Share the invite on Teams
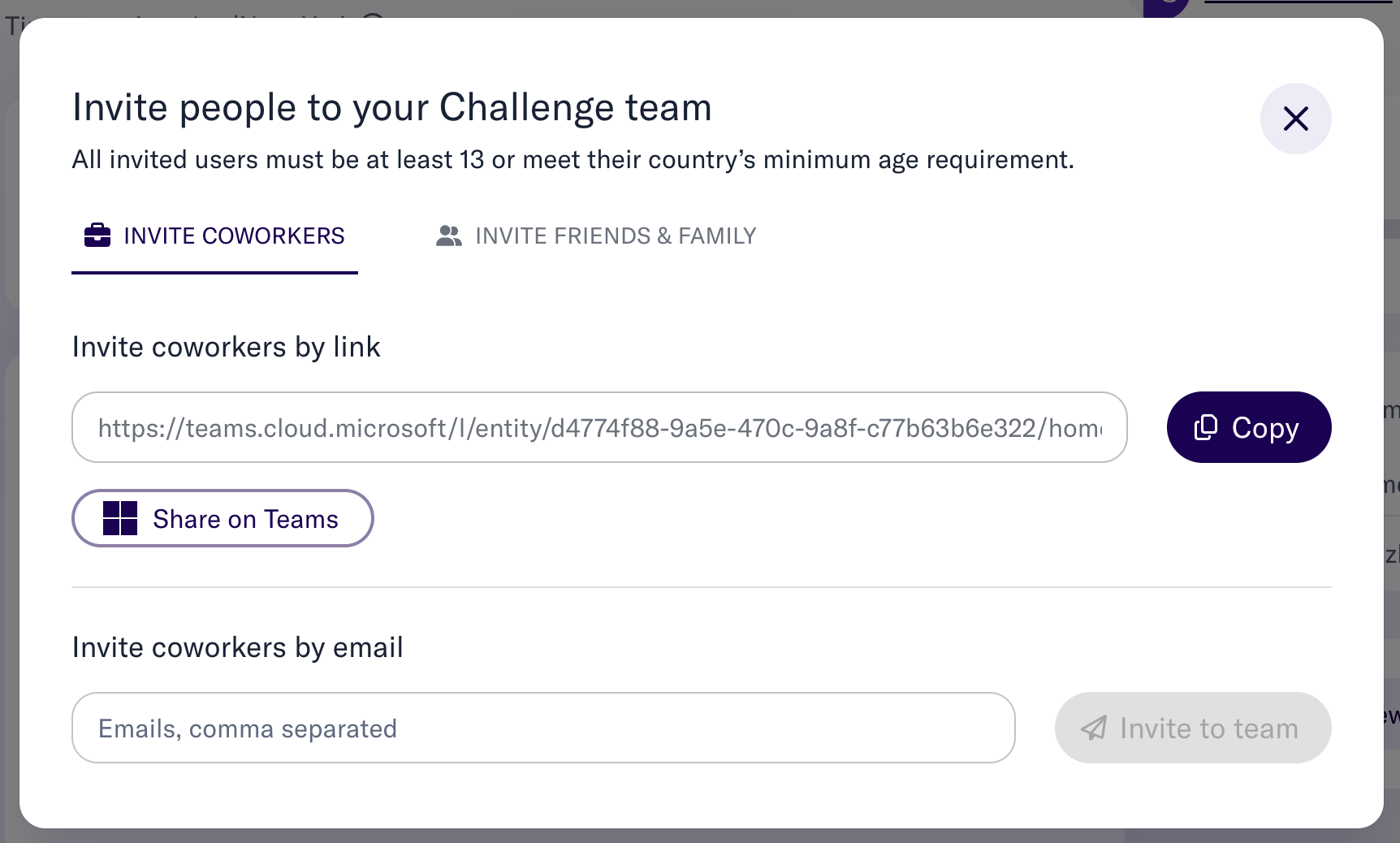 point(223,518)
